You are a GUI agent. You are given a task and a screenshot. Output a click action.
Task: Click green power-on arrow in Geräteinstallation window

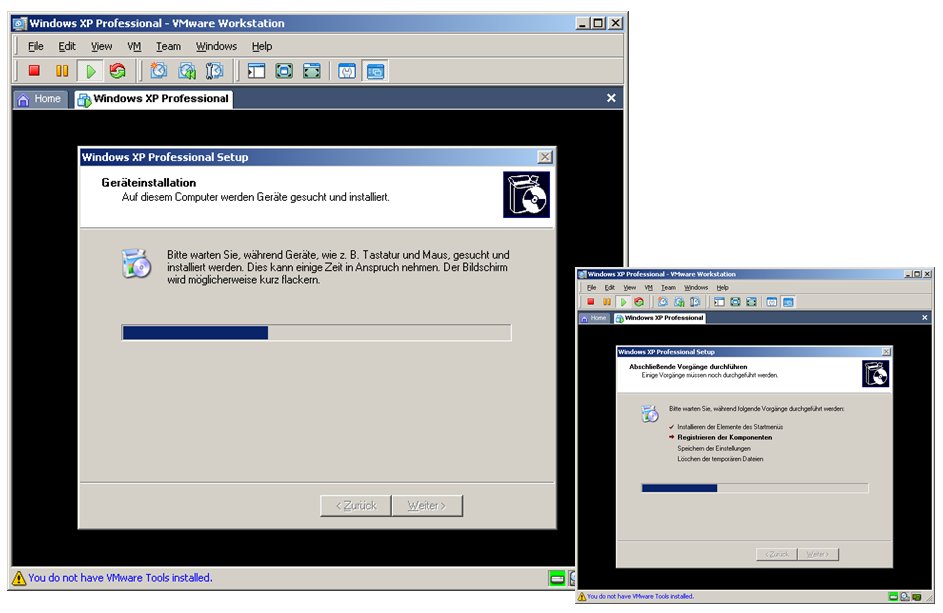pos(90,71)
